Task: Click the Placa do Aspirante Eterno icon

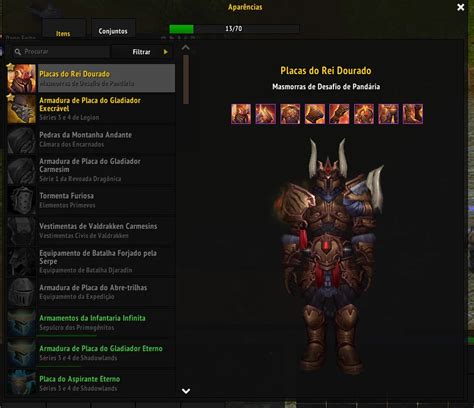Action: (x=22, y=383)
